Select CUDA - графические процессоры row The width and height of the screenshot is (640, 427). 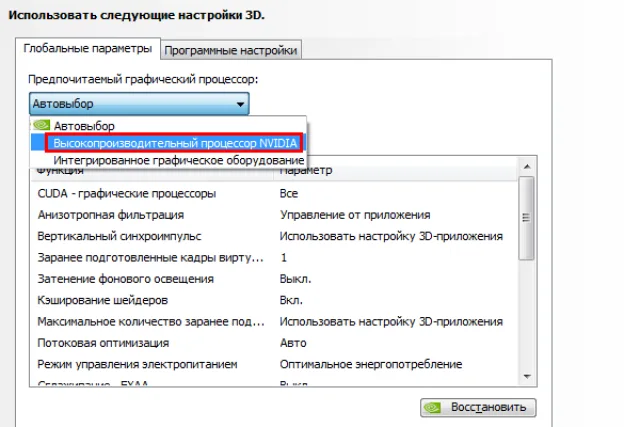pyautogui.click(x=273, y=193)
